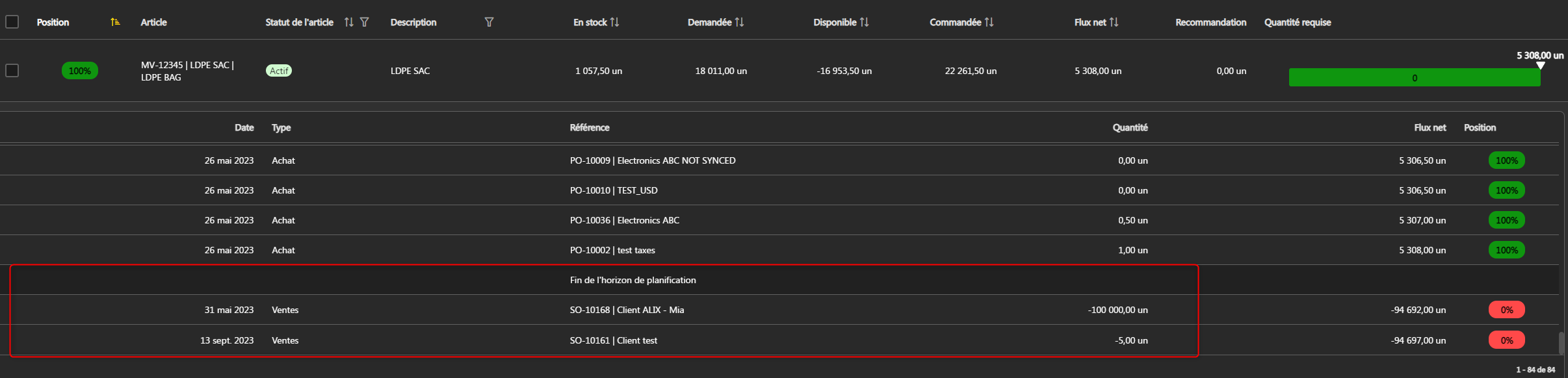This screenshot has height=378, width=1568.
Task: Select the PO-10009 Electronics ABC NOT SYNCED reference
Action: tap(653, 160)
